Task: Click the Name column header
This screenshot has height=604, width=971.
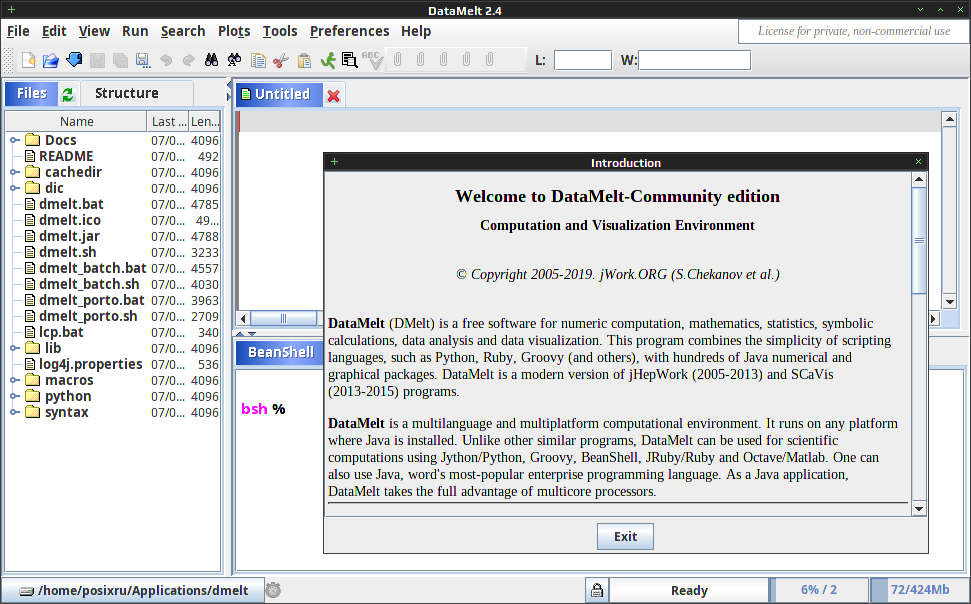Action: click(77, 121)
